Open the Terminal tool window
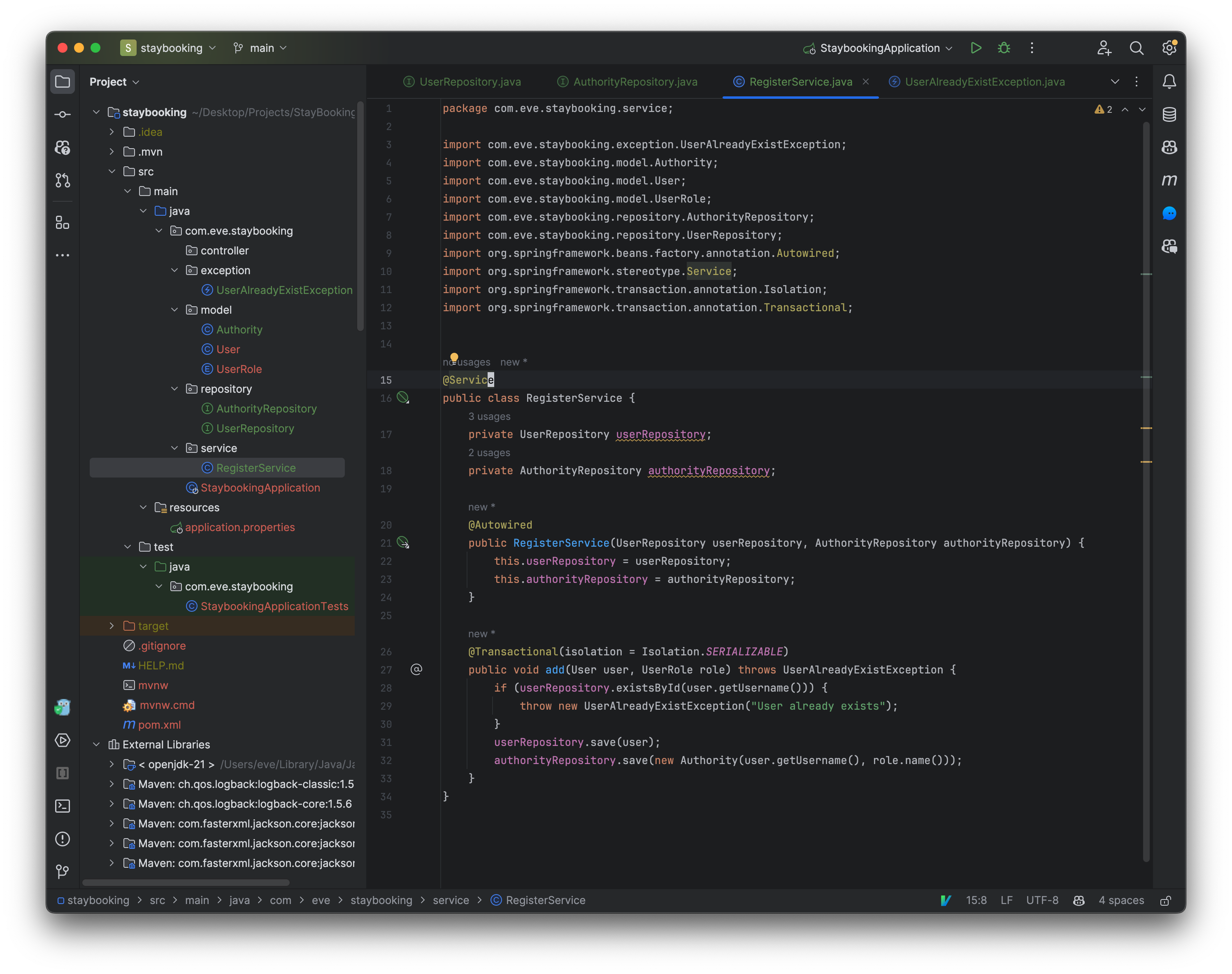Screen dimensions: 1232x974 (63, 806)
